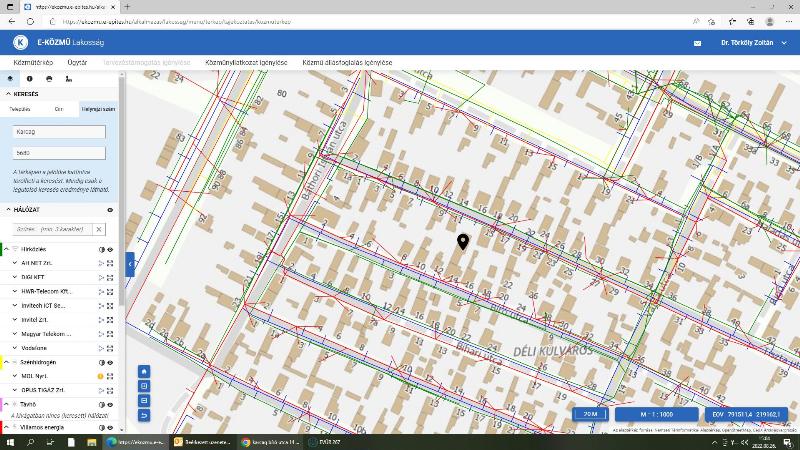800x450 pixels.
Task: Click the flag icon on AH NET Zrt. row
Action: pos(101,263)
